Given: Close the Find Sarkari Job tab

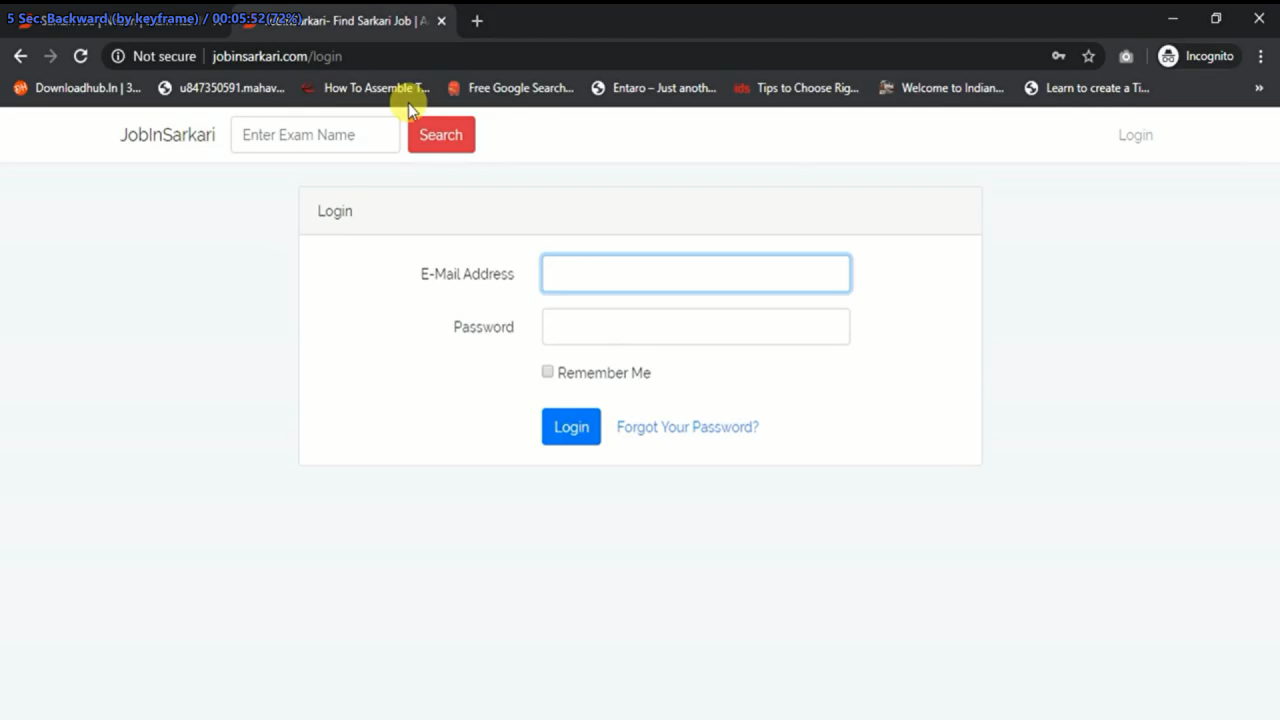Looking at the screenshot, I should pyautogui.click(x=441, y=20).
